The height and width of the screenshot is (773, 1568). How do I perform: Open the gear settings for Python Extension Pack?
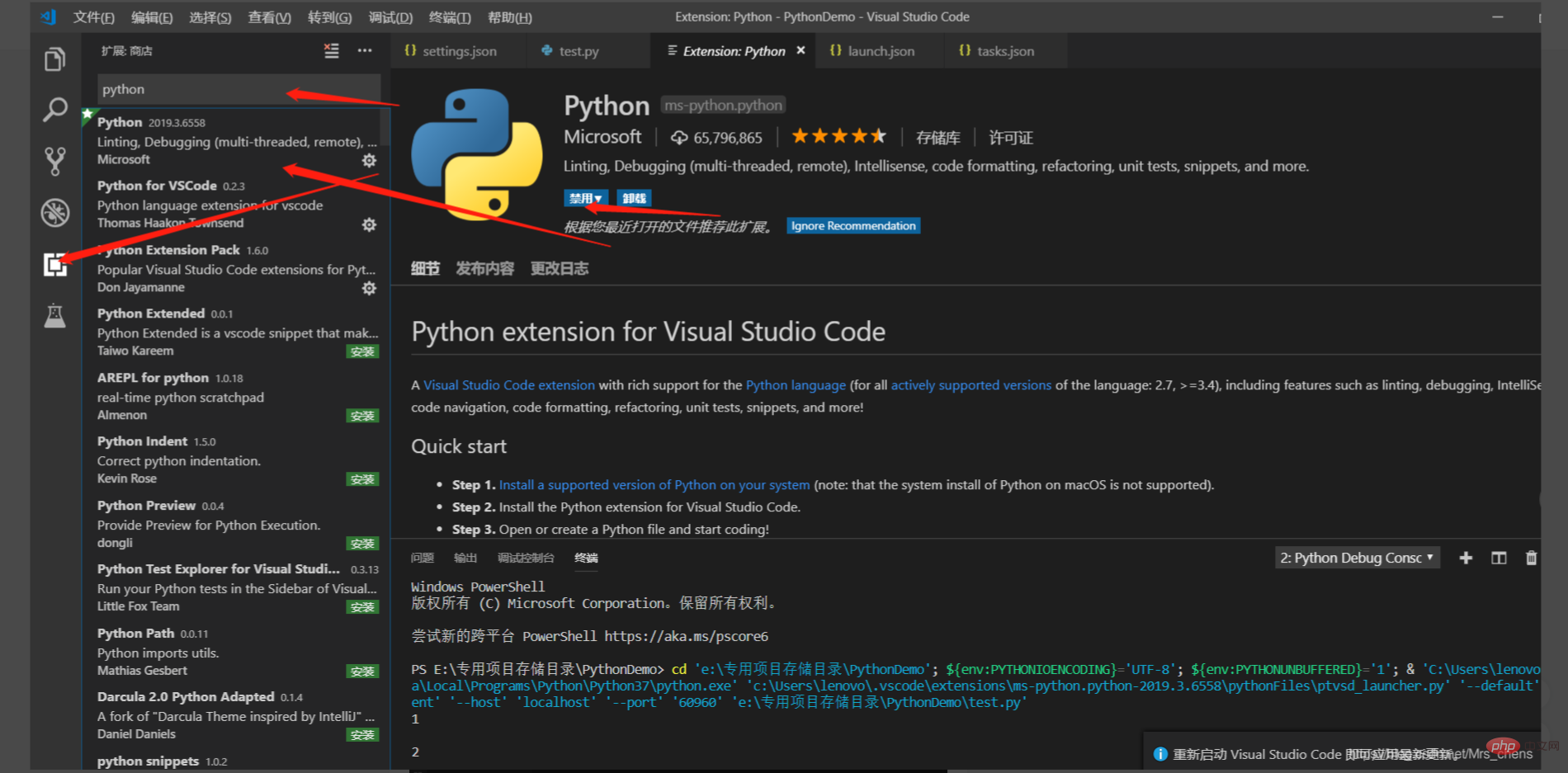click(369, 288)
